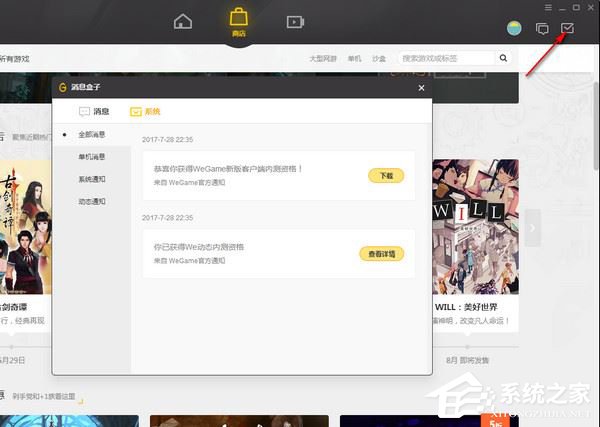
Task: Open the message box checkmark icon
Action: 567,28
